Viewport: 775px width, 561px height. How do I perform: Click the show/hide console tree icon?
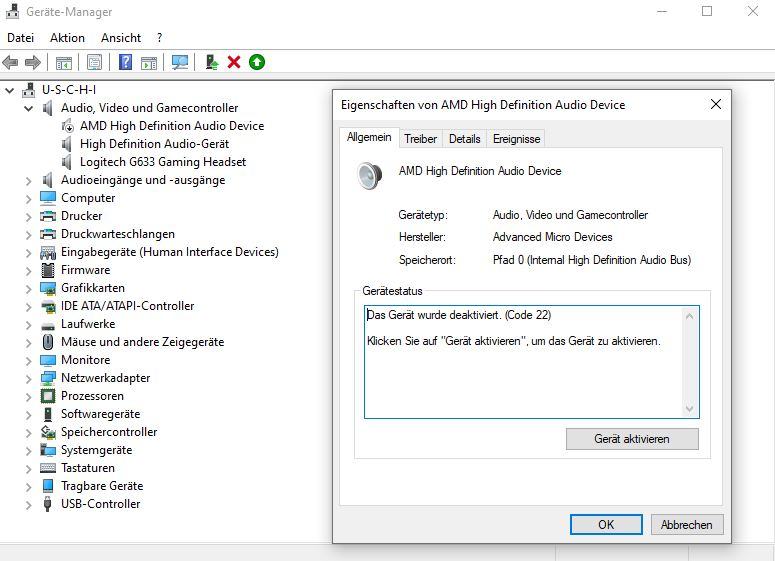pos(64,62)
